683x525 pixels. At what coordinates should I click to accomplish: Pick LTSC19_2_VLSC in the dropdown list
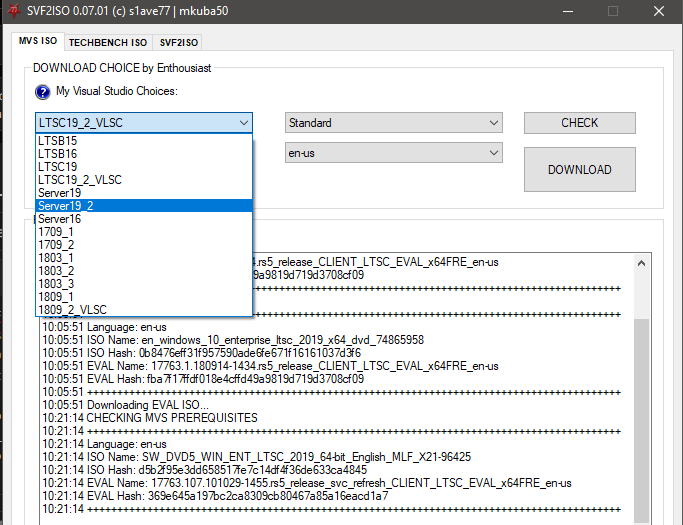[x=144, y=180]
